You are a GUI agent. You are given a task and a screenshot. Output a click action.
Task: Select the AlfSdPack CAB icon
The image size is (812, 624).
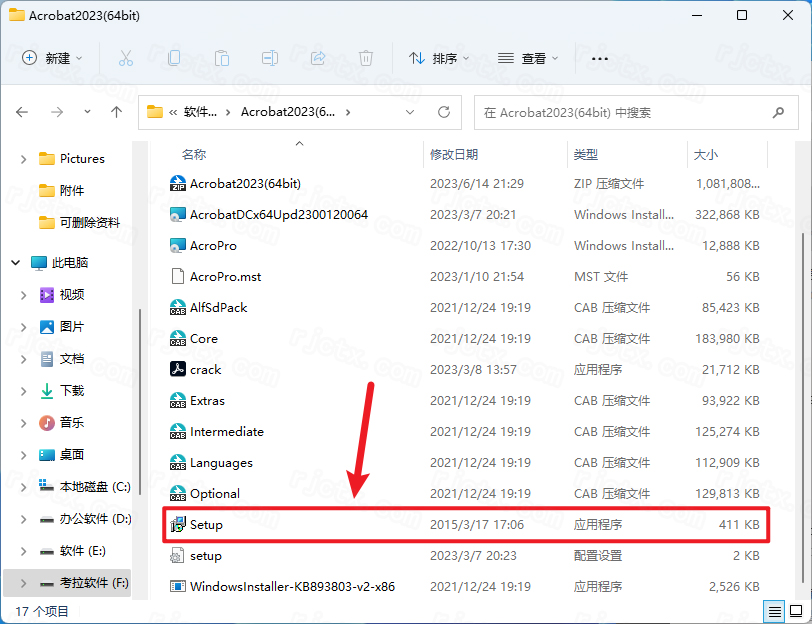[x=178, y=308]
